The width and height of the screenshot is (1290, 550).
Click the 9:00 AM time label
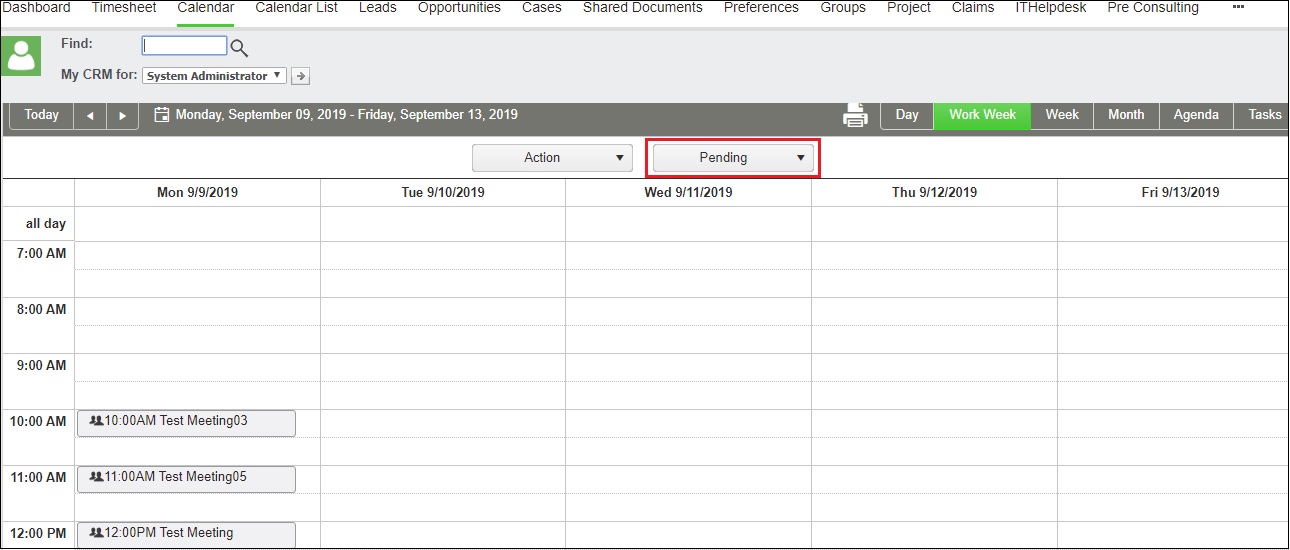42,366
